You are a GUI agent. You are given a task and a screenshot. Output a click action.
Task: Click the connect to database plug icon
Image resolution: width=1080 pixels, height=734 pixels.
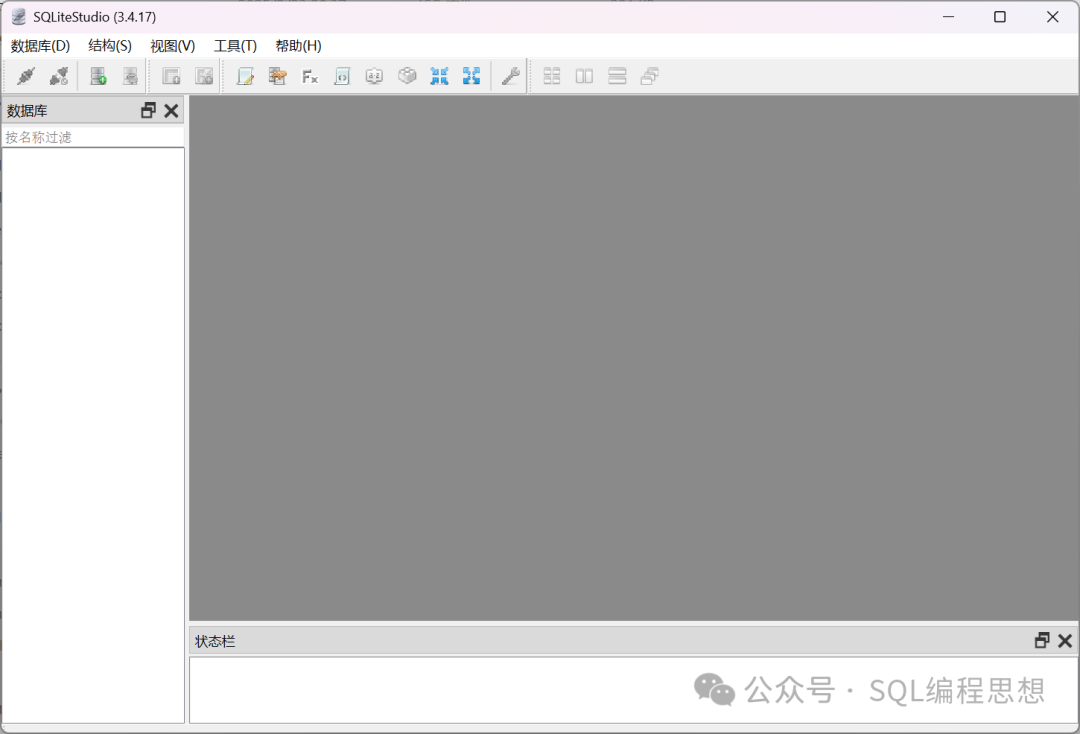26,76
